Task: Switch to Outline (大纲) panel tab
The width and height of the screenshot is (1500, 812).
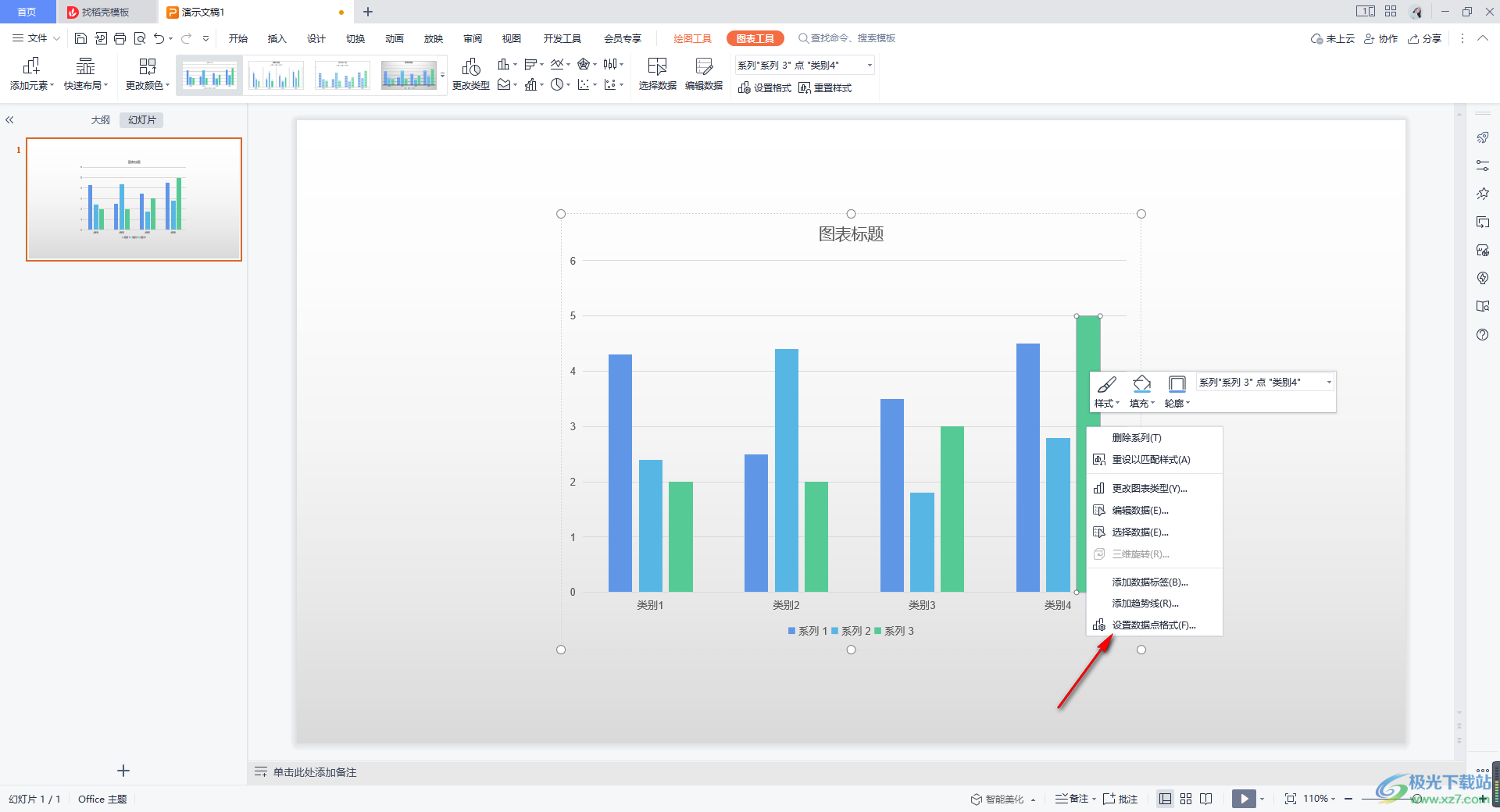Action: pyautogui.click(x=101, y=120)
